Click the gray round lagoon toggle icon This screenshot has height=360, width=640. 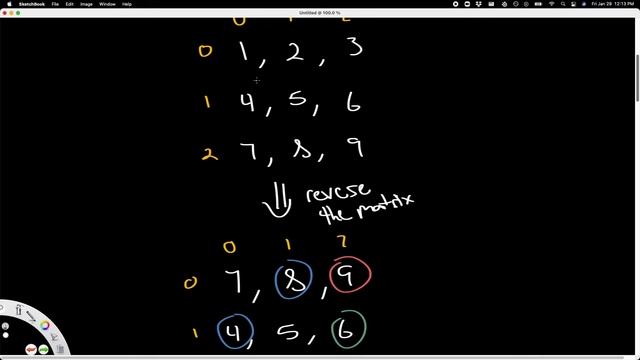click(5, 326)
